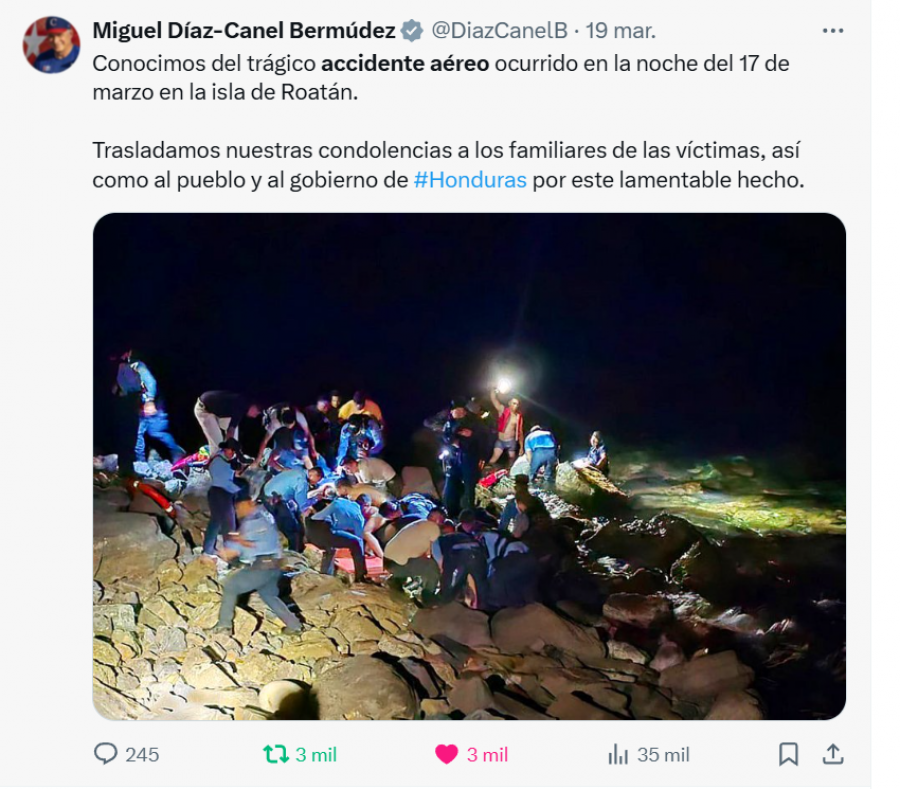Click the blue verified badge
Screen dimensions: 900x789
(x=412, y=30)
